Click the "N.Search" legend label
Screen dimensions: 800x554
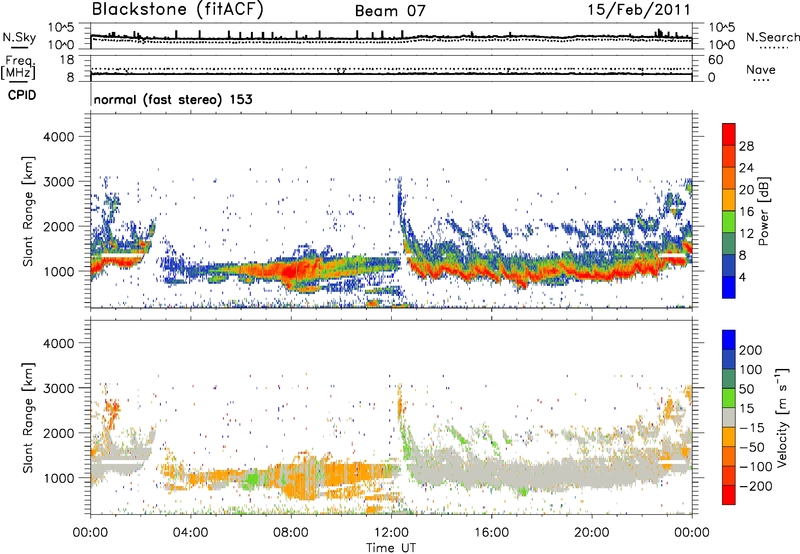(x=772, y=37)
